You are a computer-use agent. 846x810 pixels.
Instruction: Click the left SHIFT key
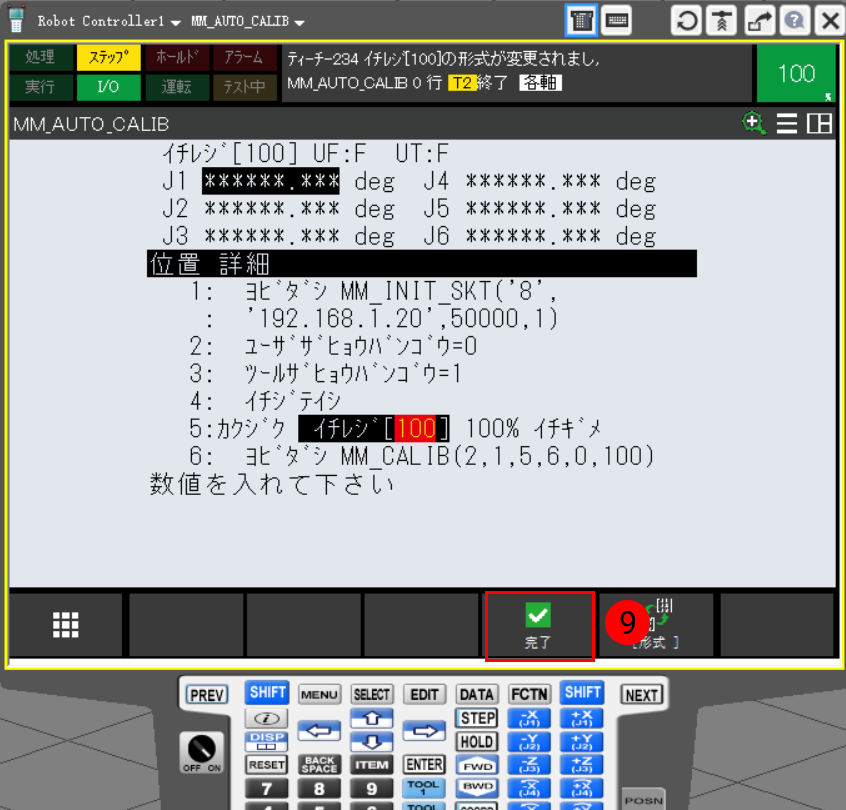[267, 692]
